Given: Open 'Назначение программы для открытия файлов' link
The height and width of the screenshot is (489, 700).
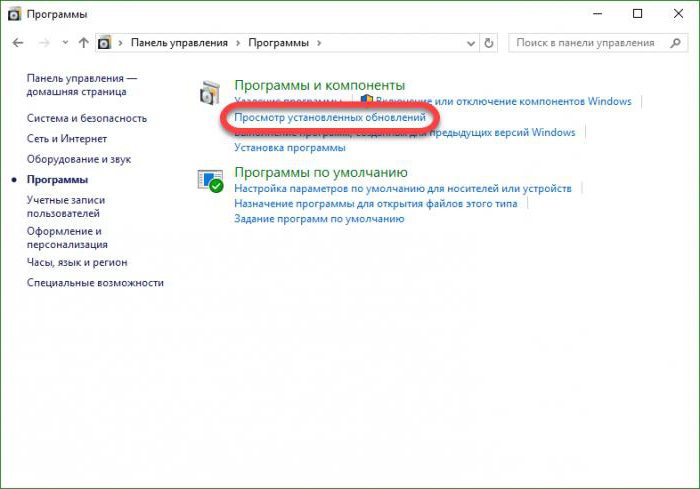Looking at the screenshot, I should tap(375, 204).
